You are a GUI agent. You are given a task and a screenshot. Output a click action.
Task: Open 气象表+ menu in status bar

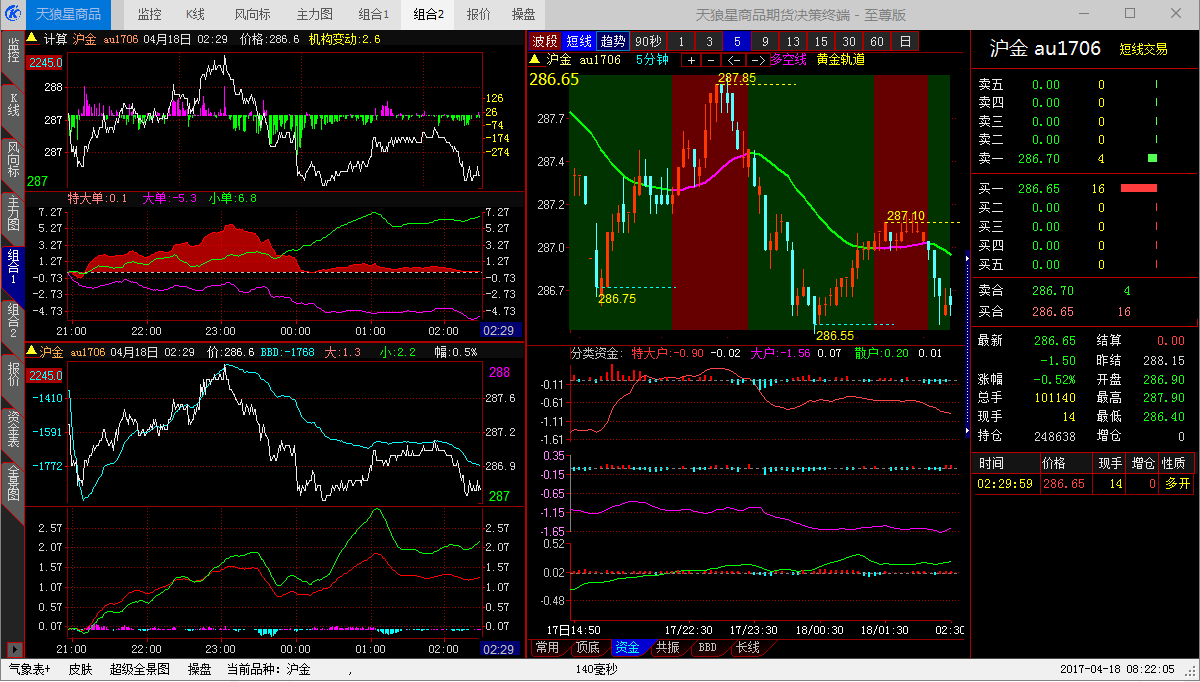[x=29, y=669]
